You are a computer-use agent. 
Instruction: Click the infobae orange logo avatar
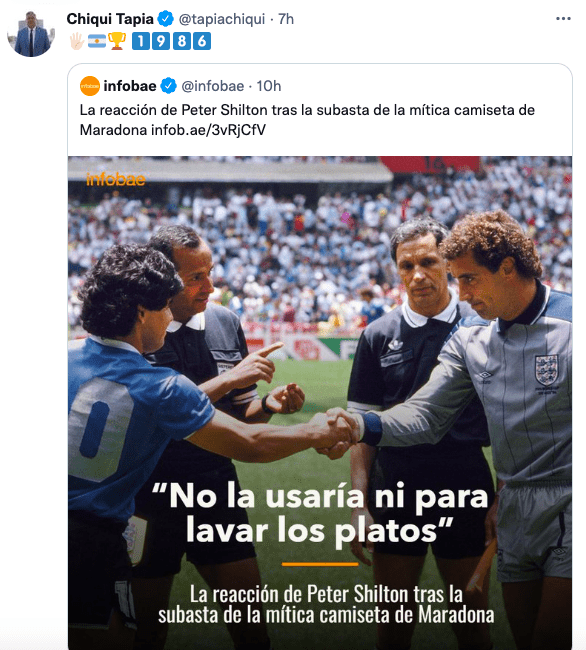click(90, 86)
